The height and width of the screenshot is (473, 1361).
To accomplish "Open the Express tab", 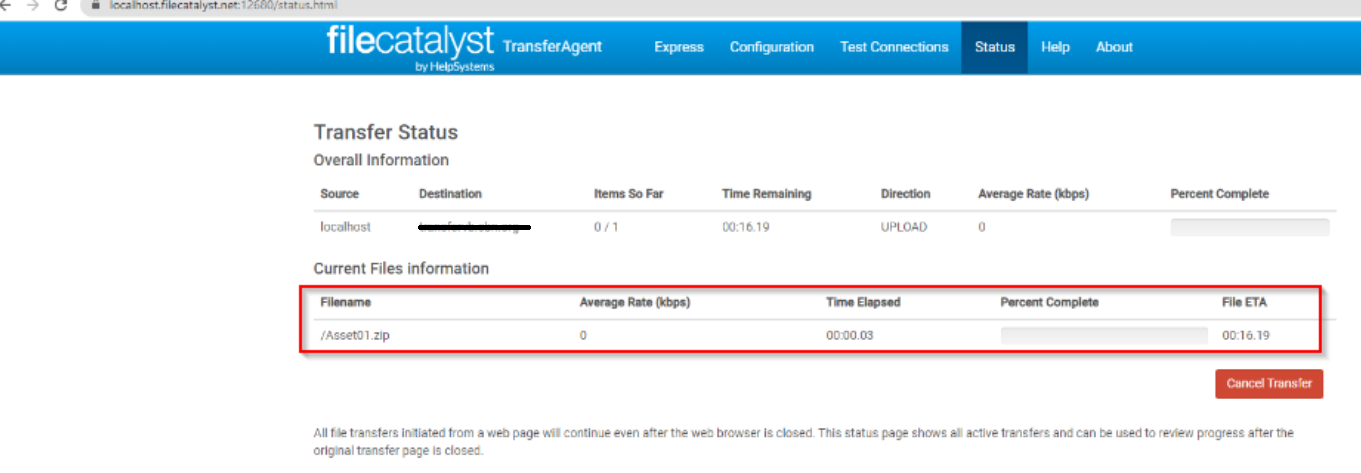I will coord(679,47).
